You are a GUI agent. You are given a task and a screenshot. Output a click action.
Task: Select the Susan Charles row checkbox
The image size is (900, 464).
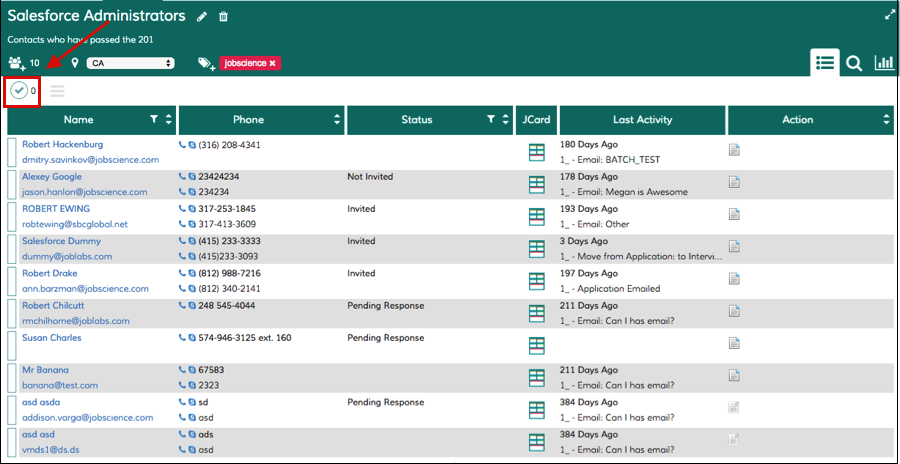[x=12, y=345]
